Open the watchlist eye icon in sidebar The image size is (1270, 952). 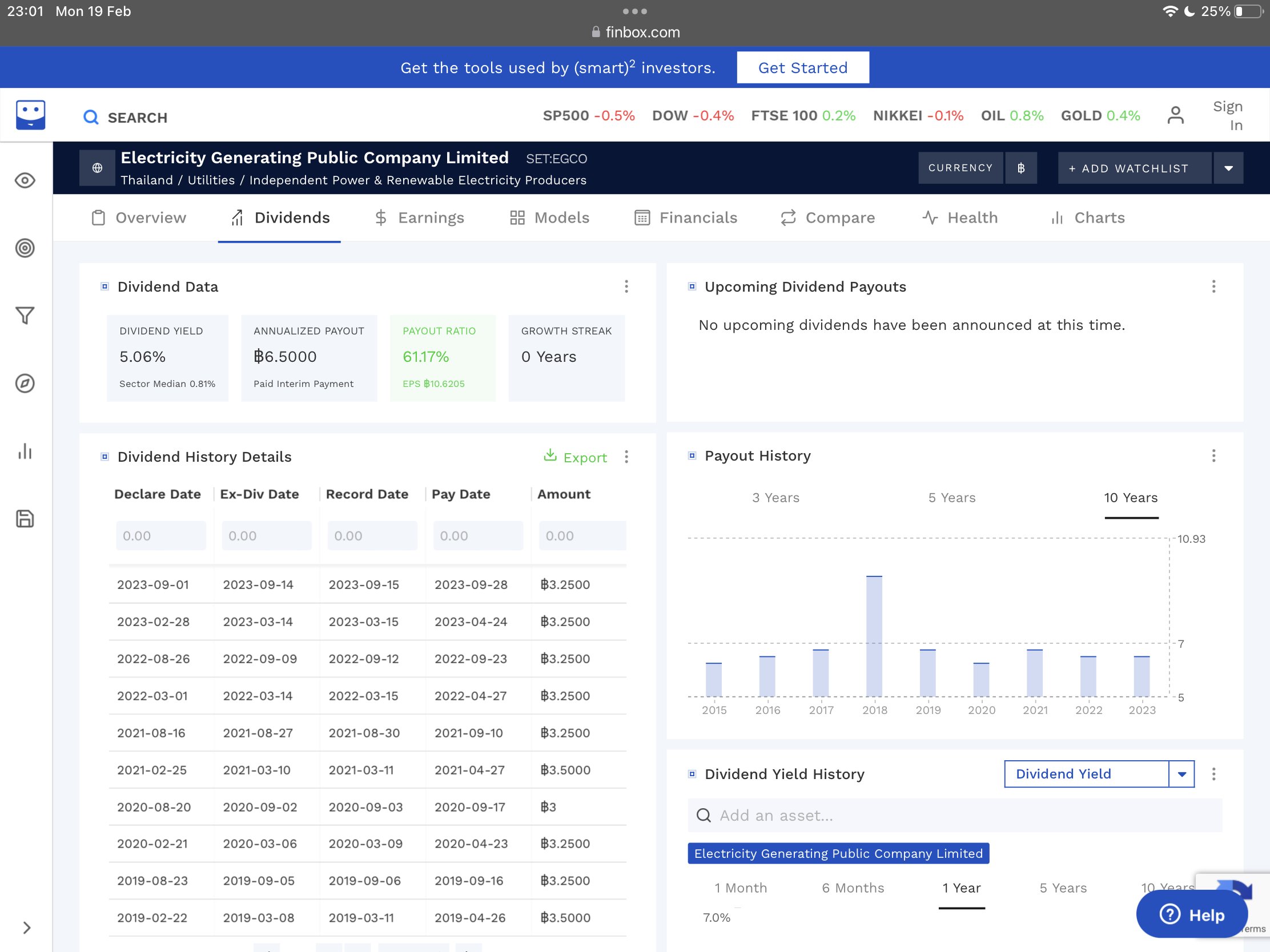point(25,181)
